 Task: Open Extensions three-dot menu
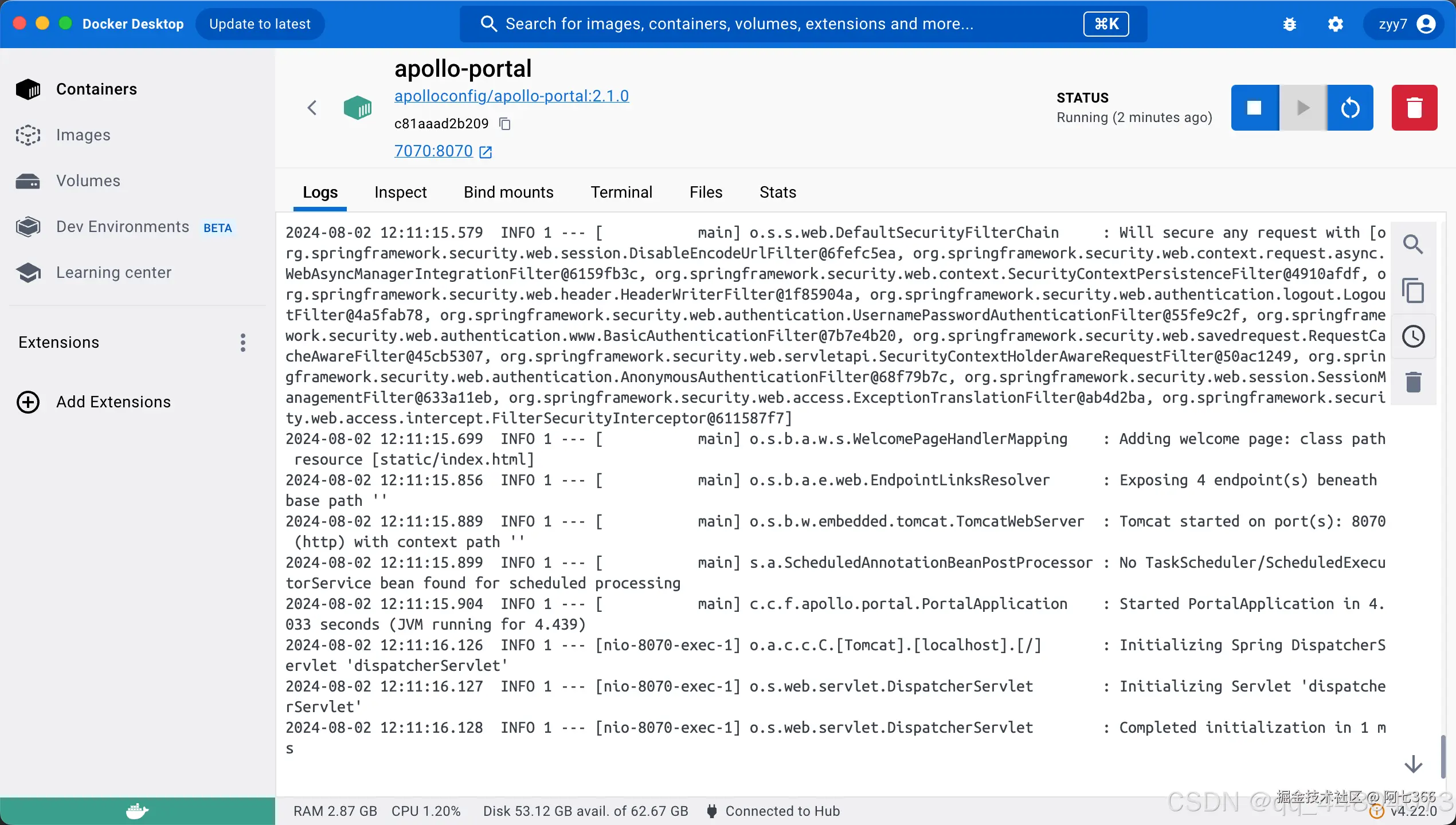243,343
